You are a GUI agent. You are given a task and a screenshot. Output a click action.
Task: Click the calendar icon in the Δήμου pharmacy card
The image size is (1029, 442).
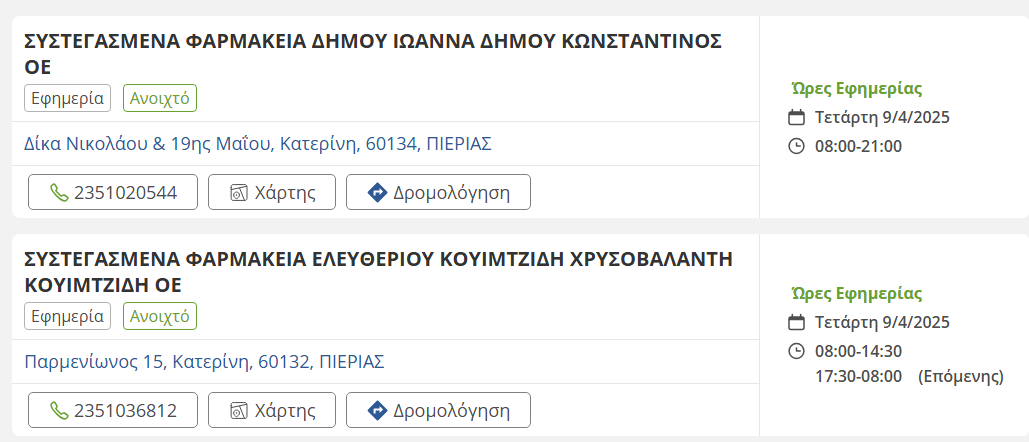[x=797, y=117]
